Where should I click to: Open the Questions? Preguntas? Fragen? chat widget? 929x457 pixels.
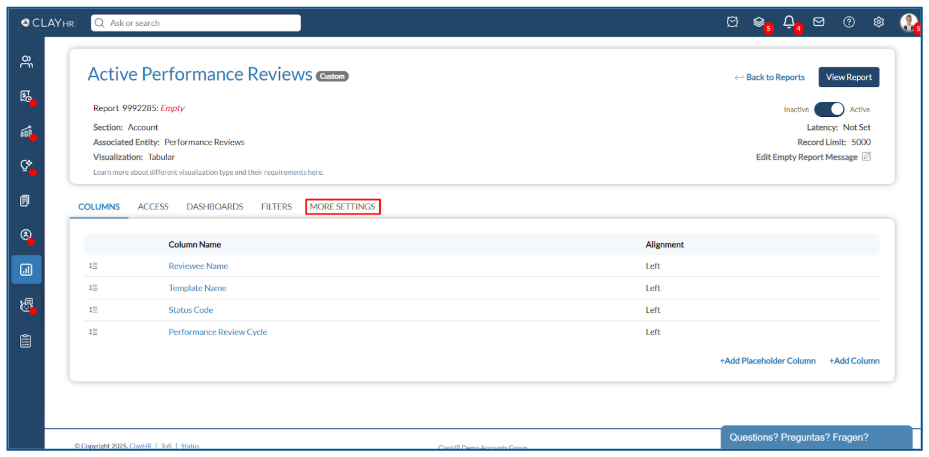(816, 437)
